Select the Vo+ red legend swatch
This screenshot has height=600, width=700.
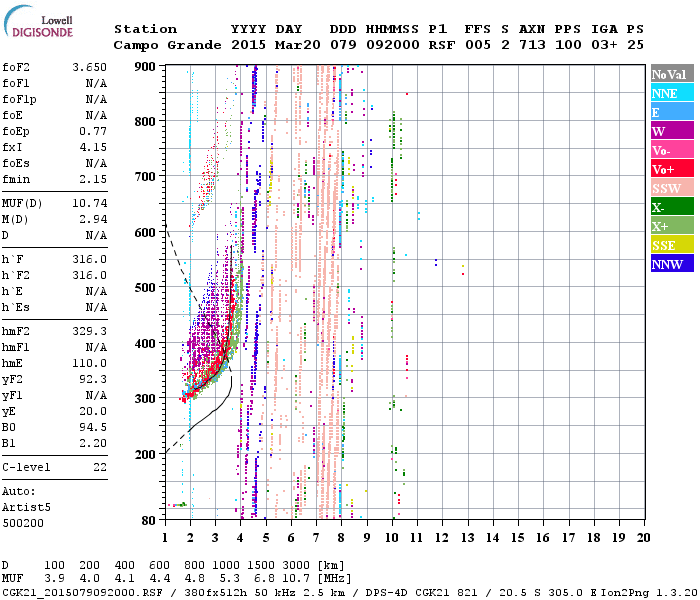click(x=672, y=169)
